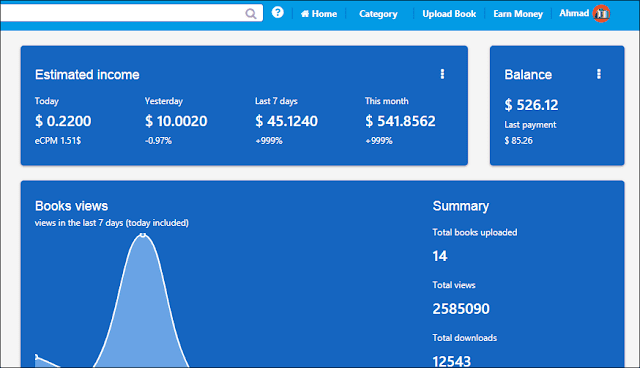Screen dimensions: 640x368
Task: Click Ahmad's profile avatar
Action: (x=601, y=14)
